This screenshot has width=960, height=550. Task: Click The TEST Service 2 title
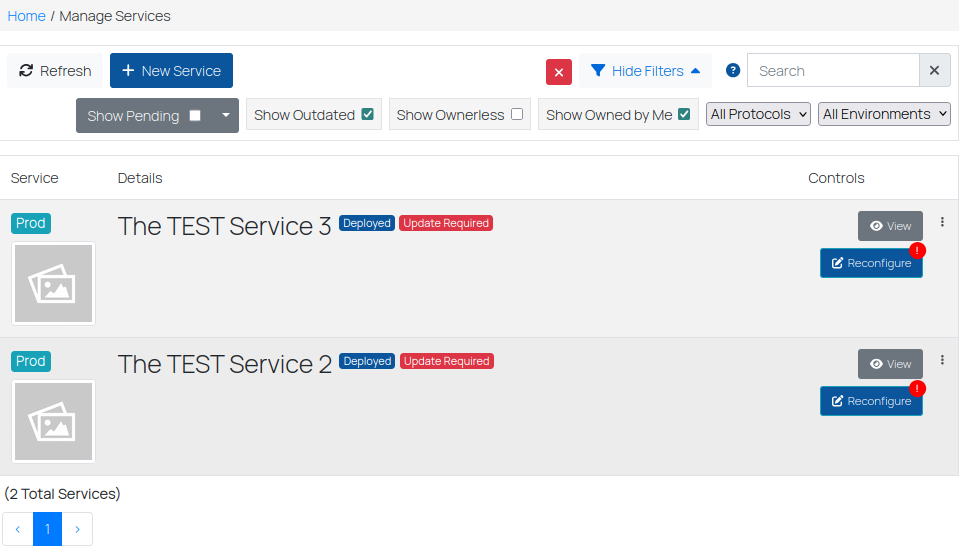[224, 364]
